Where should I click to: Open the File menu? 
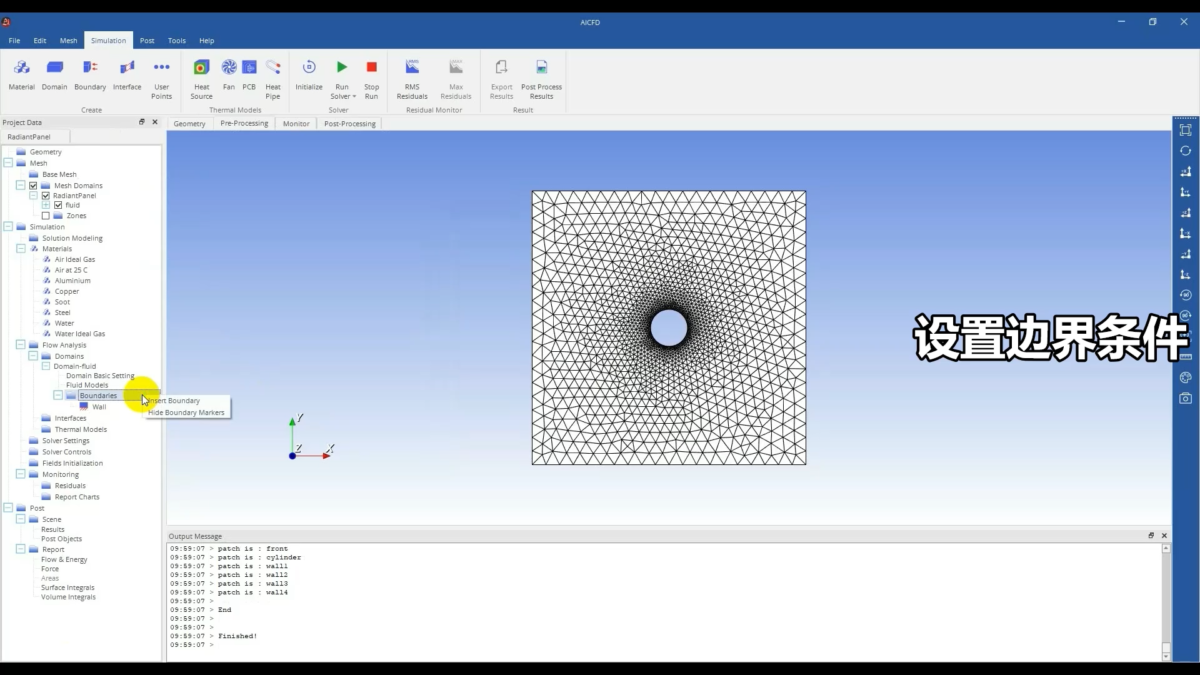click(x=14, y=41)
